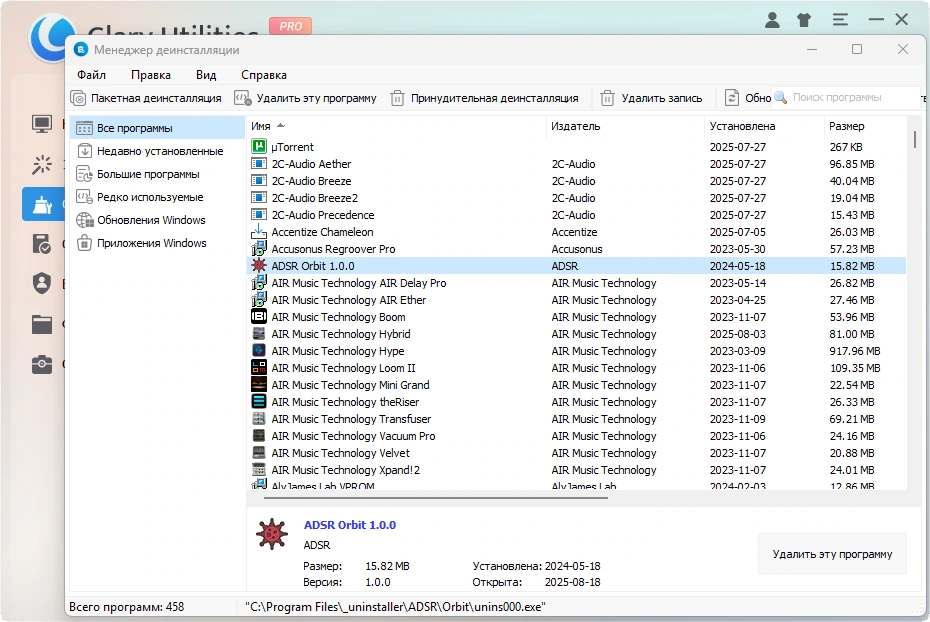Screen dimensions: 930x622
Task: Click the refresh 'Обно' toolbar icon
Action: (x=732, y=98)
